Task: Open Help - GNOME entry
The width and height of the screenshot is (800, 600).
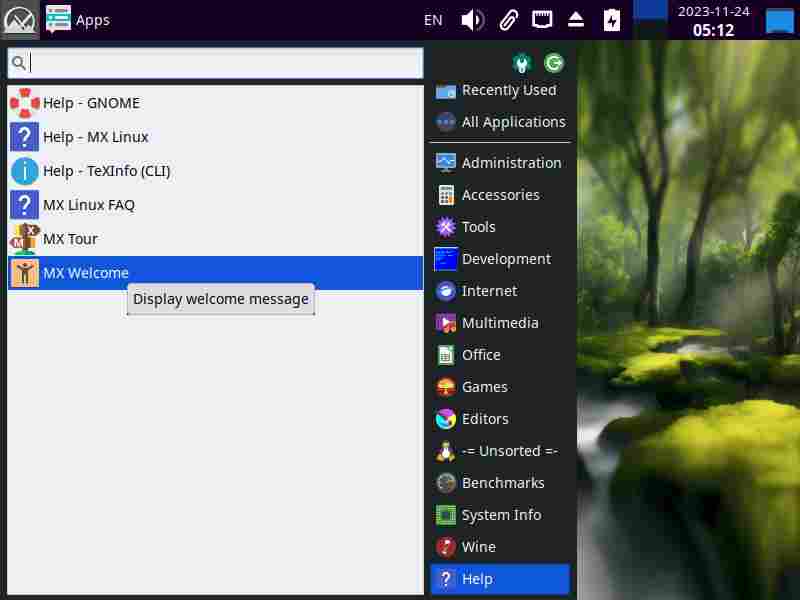Action: click(x=215, y=103)
